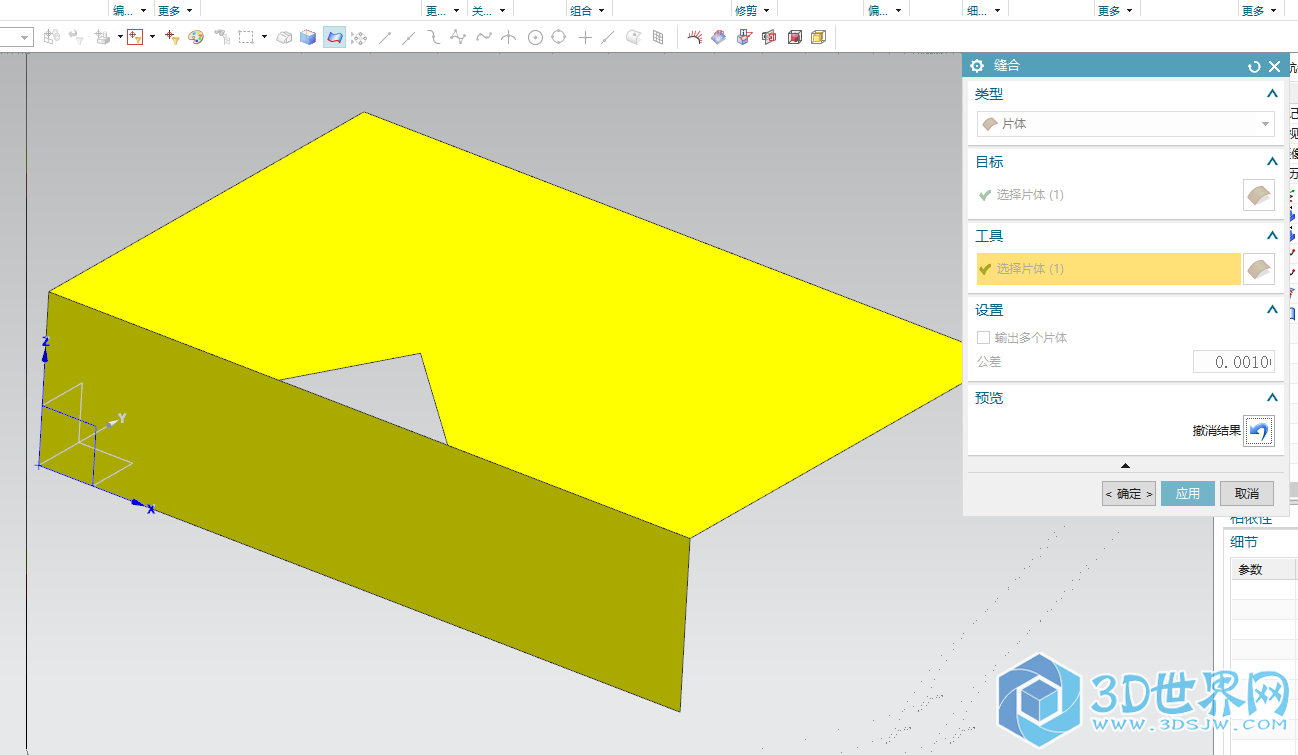Enable the spline curve snap icon
Viewport: 1298px width, 755px height.
(x=484, y=37)
